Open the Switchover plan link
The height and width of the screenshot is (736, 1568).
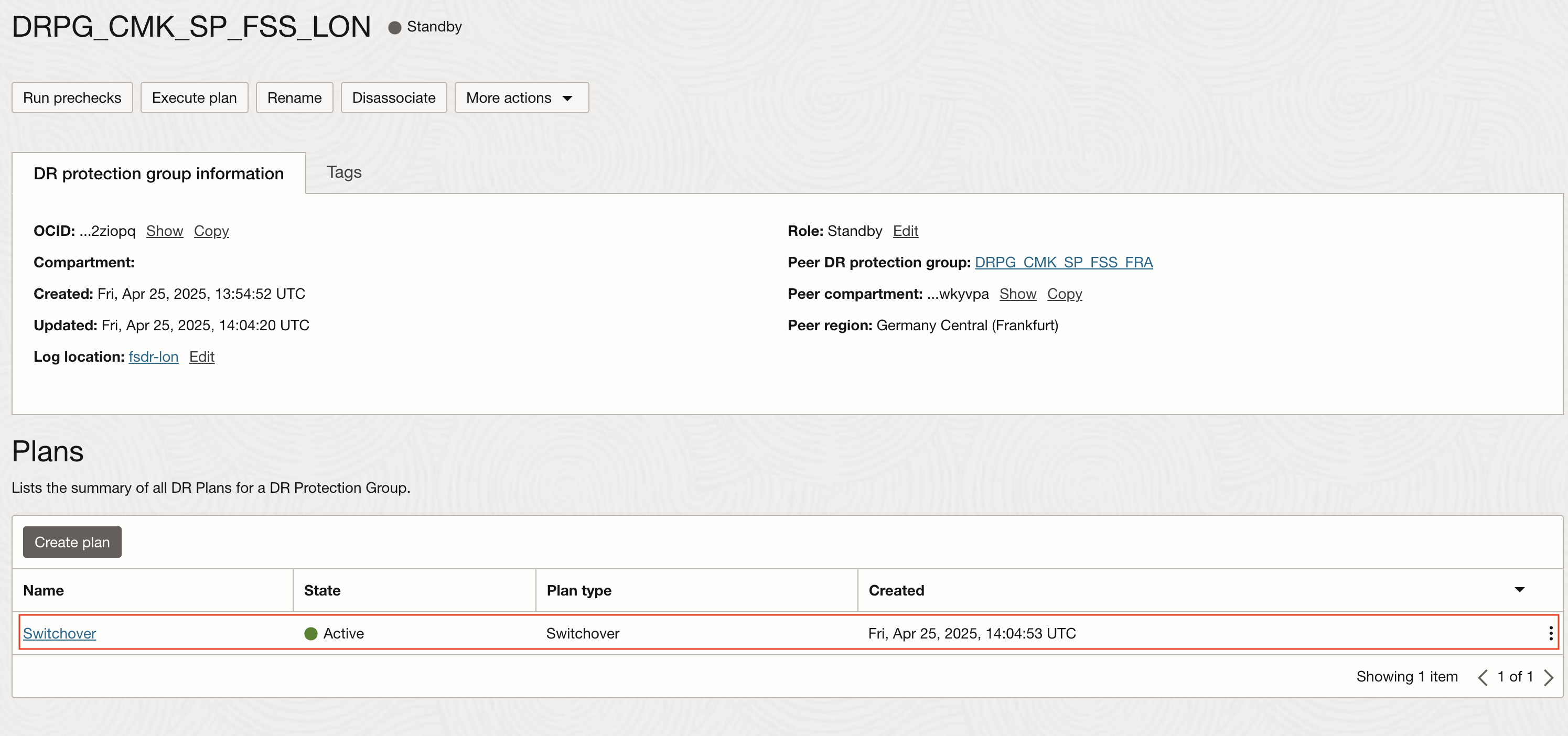coord(60,633)
